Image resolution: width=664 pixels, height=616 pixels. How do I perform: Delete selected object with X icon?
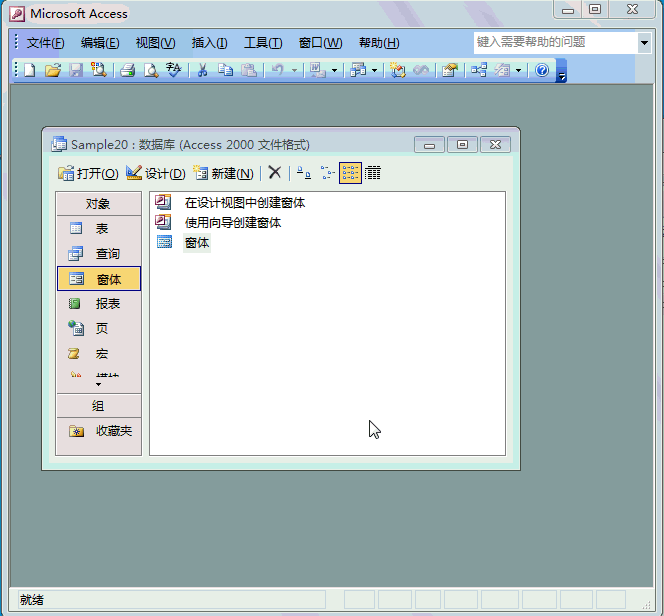click(275, 173)
